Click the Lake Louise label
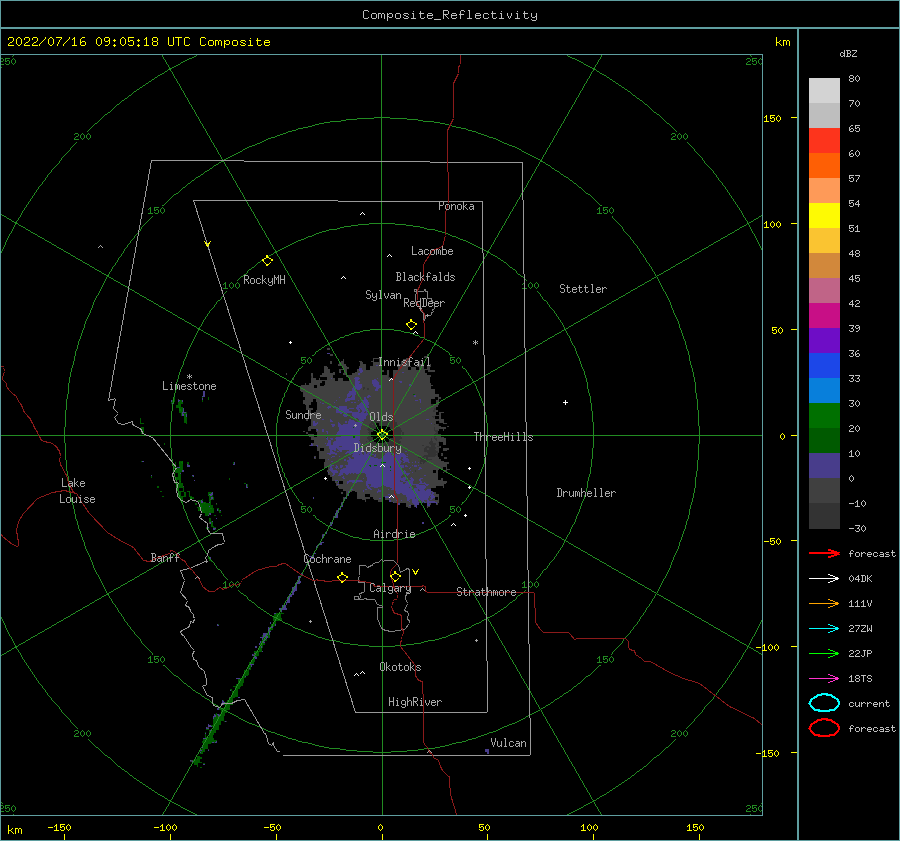Screen dimensions: 900x841 pyautogui.click(x=77, y=491)
